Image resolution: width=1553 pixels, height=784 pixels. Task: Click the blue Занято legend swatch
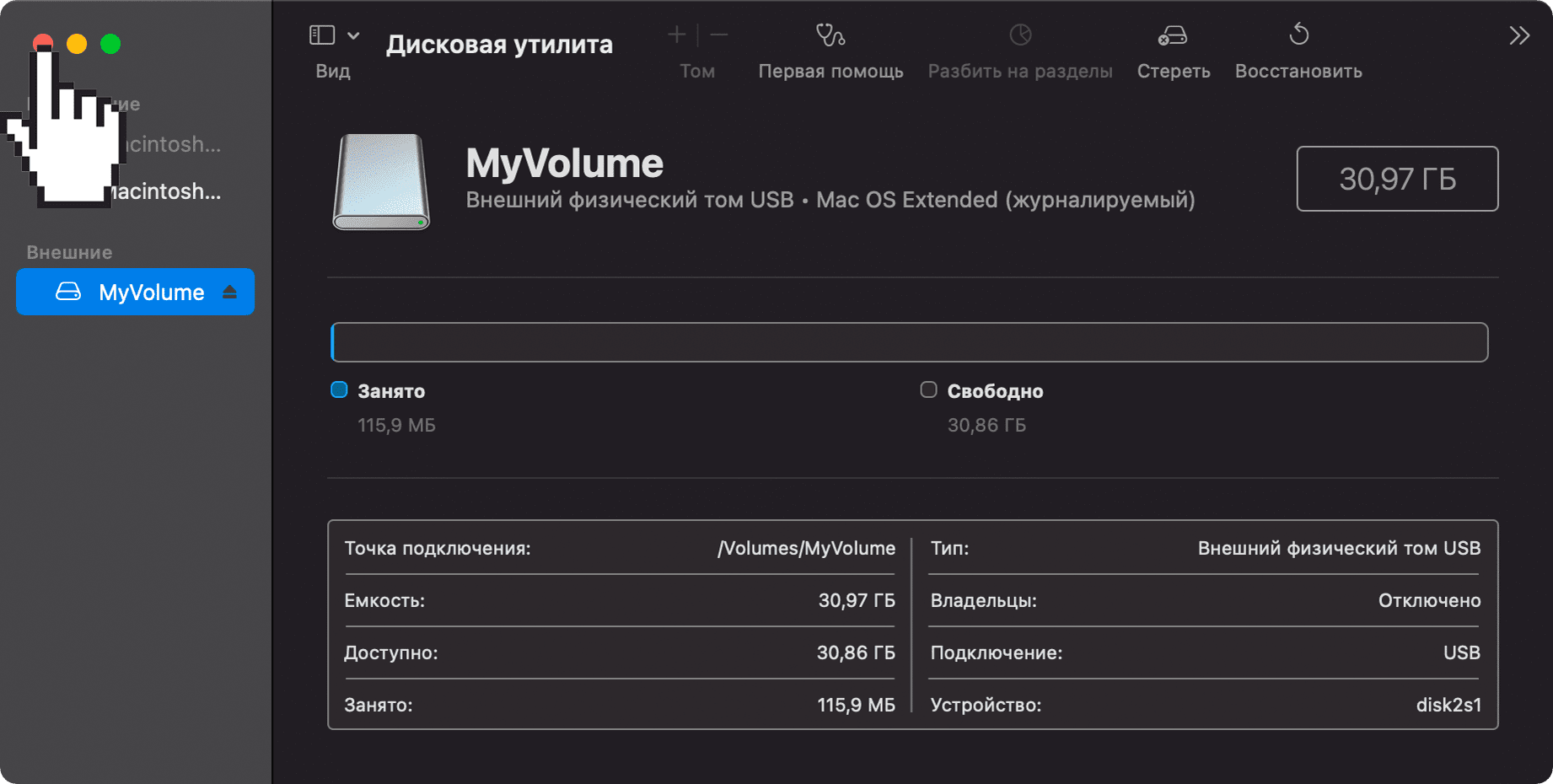tap(339, 389)
